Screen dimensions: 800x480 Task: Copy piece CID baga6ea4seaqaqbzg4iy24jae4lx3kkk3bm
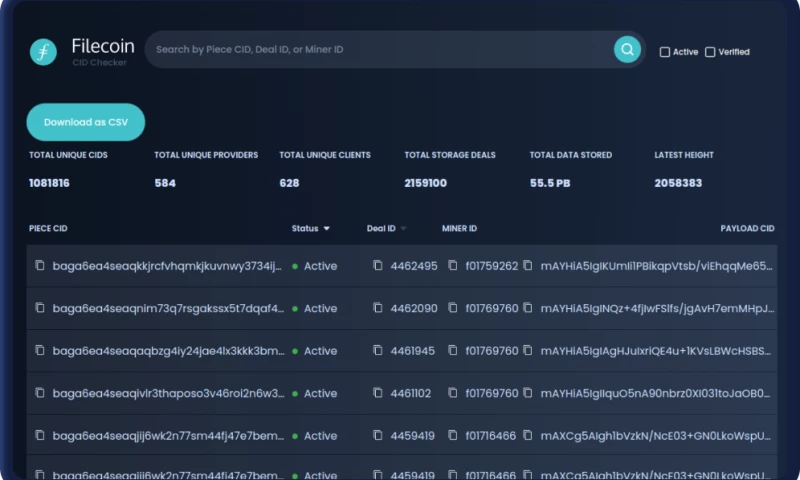[x=39, y=350]
